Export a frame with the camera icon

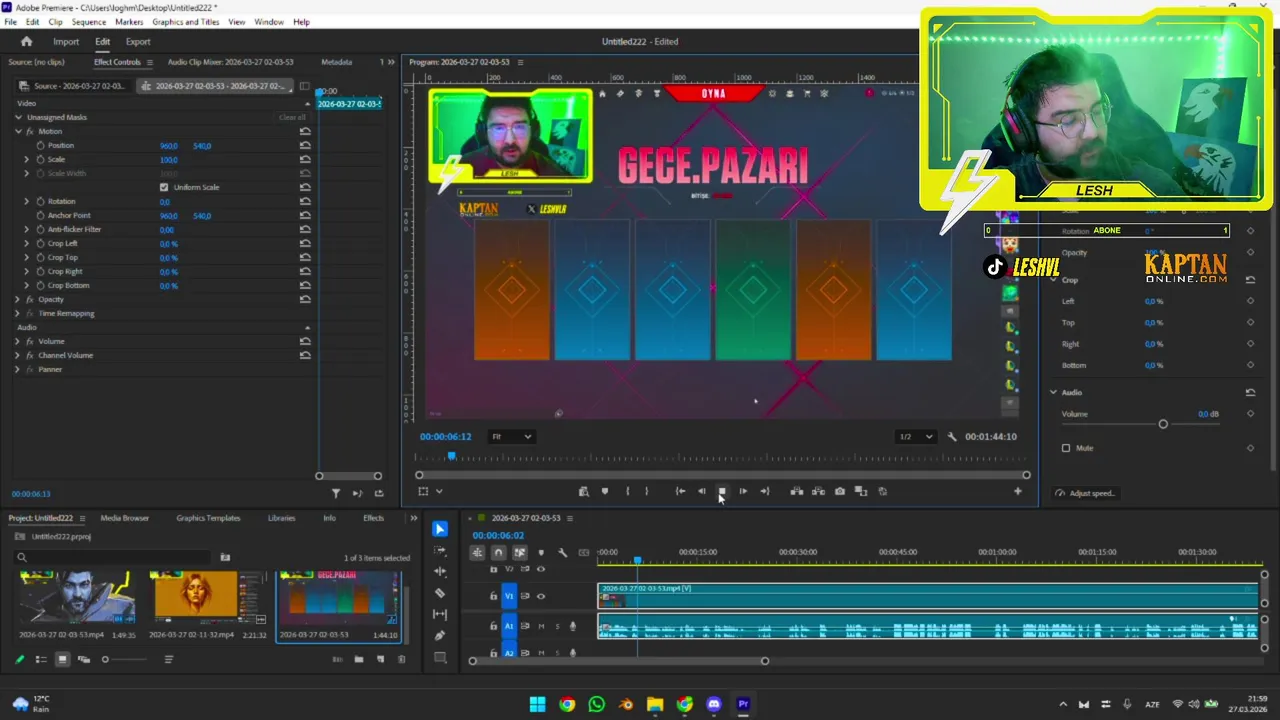pyautogui.click(x=840, y=491)
